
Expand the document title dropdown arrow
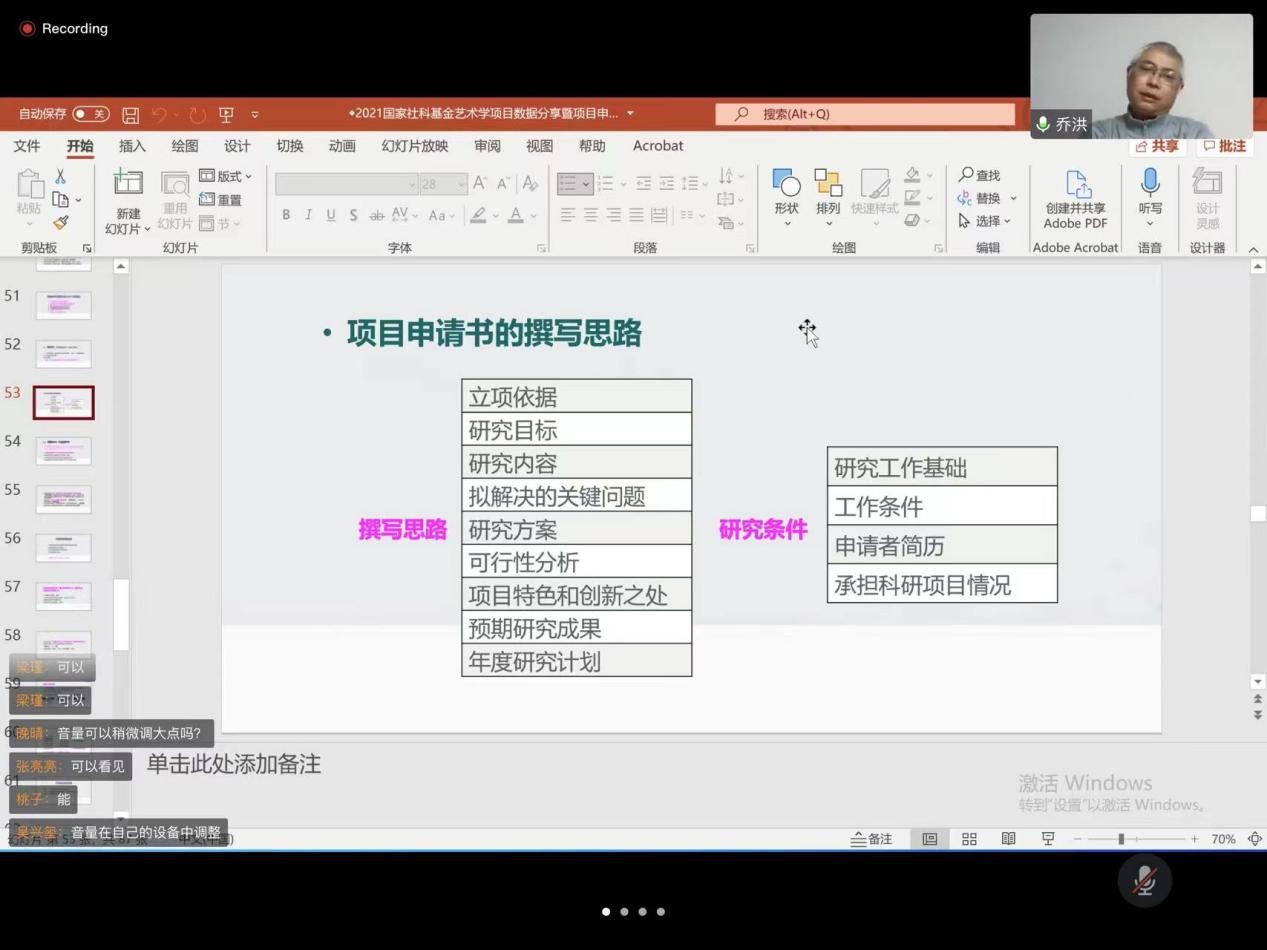630,114
